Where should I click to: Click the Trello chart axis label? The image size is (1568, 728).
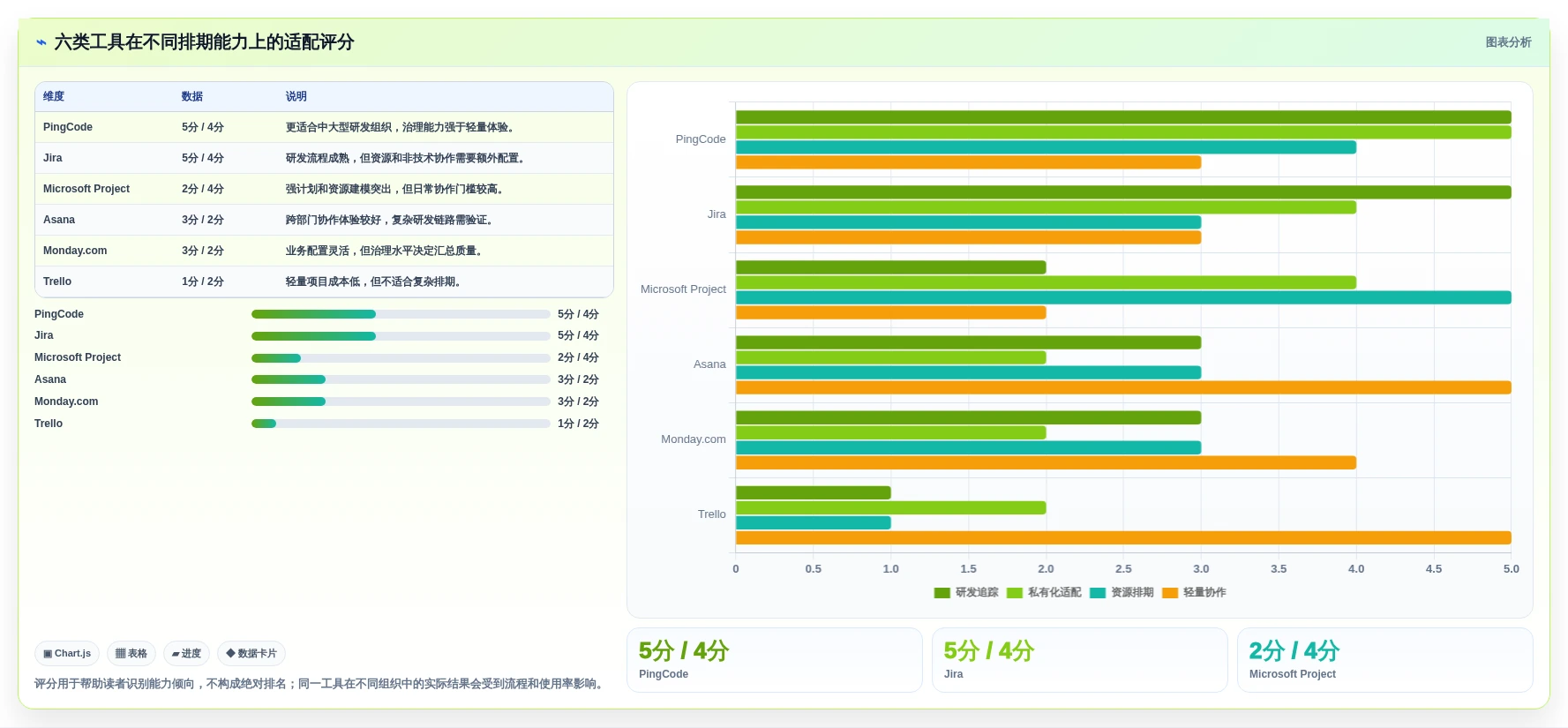point(712,514)
